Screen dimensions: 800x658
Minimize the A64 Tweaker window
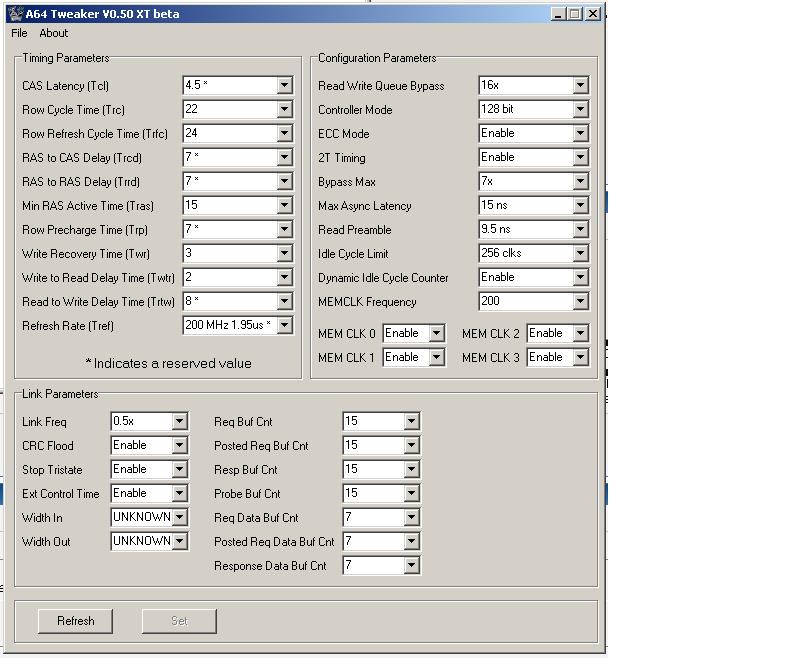[558, 14]
